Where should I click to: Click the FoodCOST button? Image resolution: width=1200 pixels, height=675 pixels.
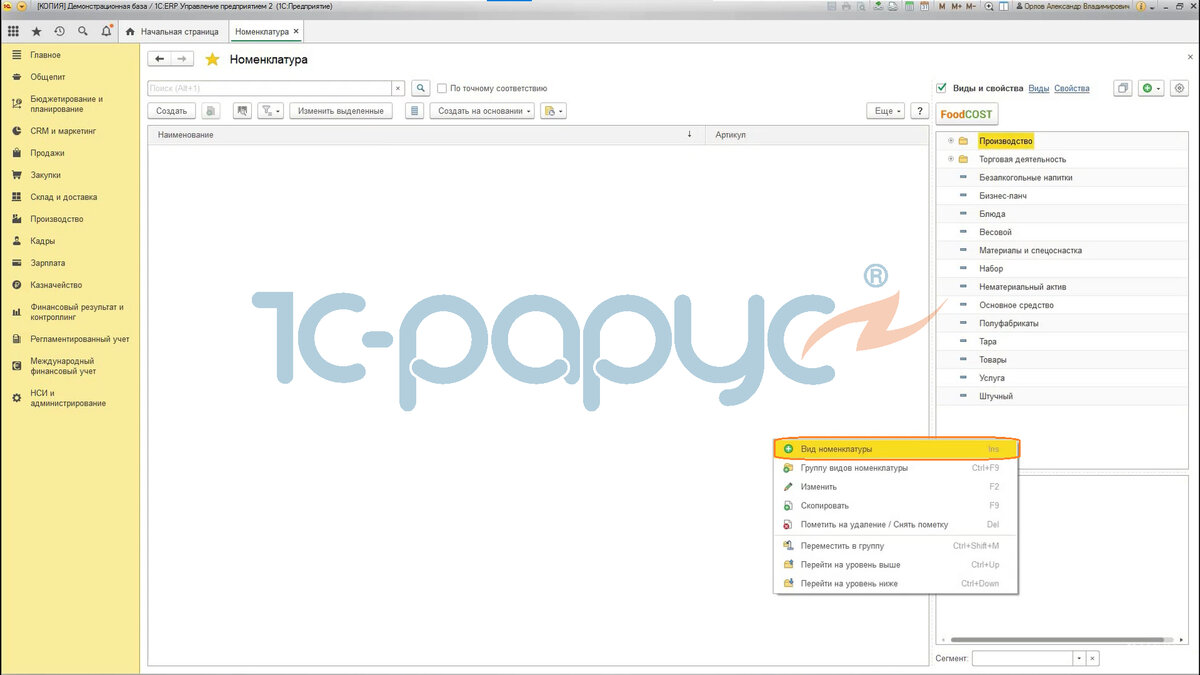tap(966, 115)
